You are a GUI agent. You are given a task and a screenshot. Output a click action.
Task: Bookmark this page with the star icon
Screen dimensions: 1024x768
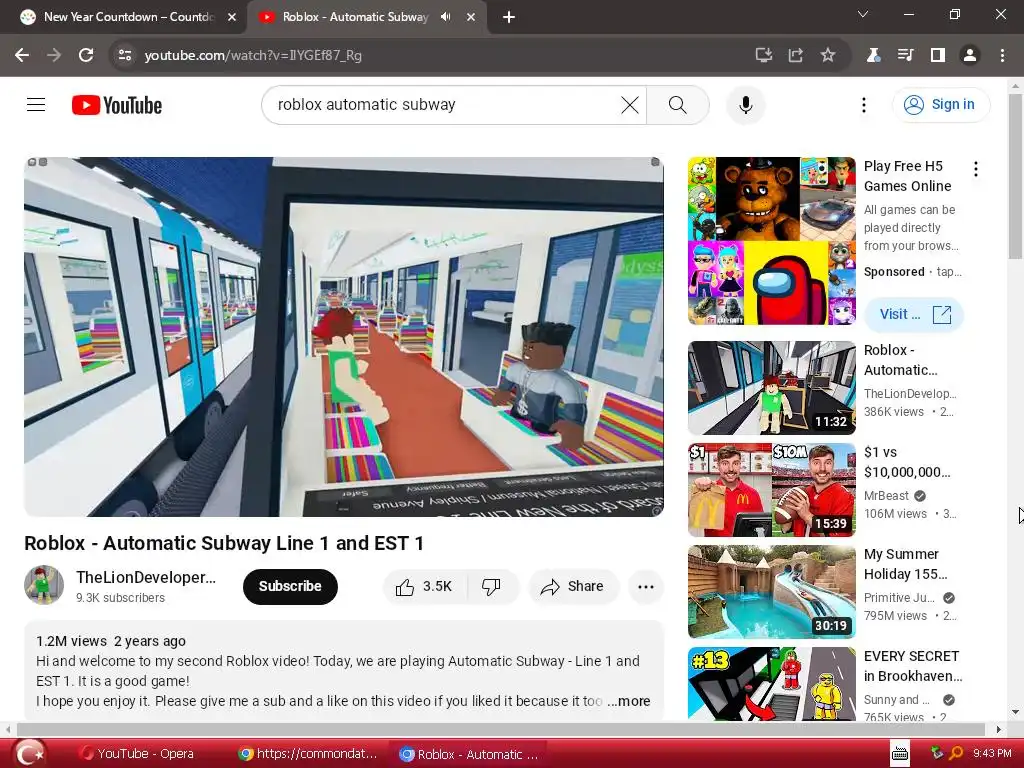tap(828, 56)
